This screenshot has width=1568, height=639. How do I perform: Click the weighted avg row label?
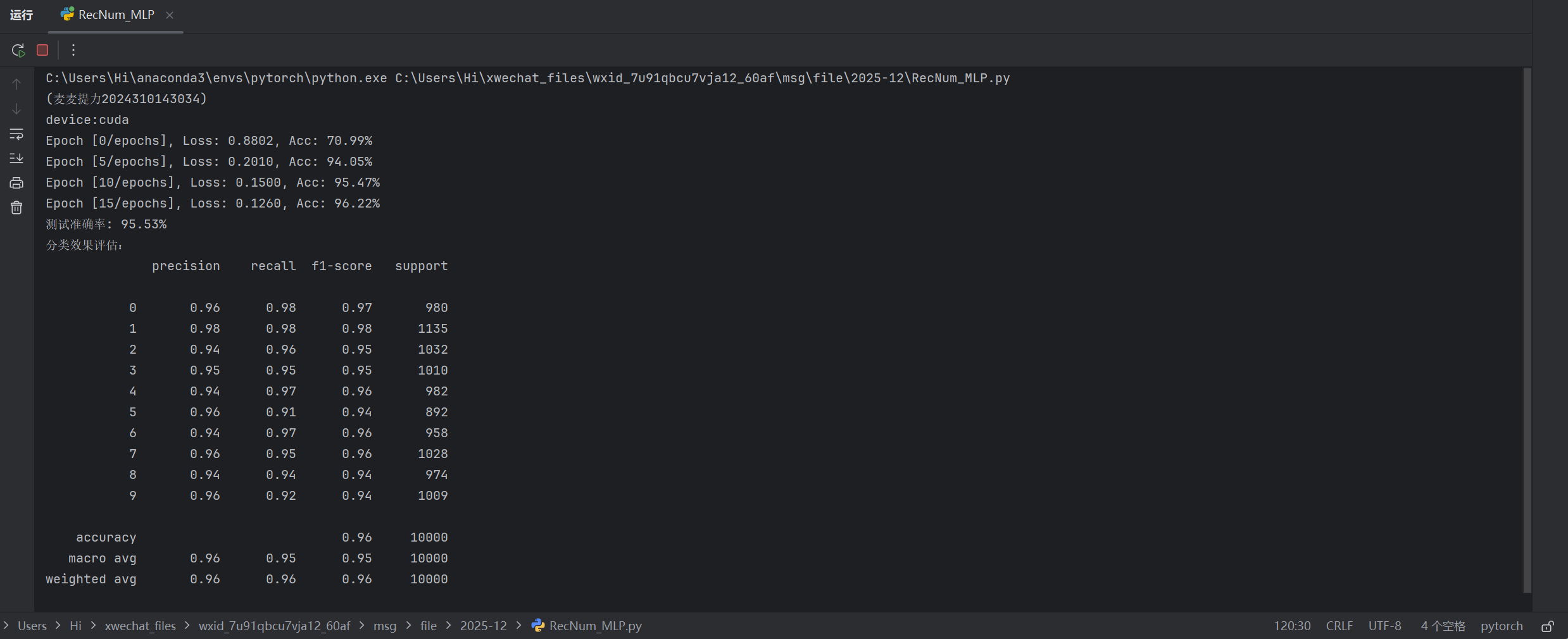(x=91, y=580)
